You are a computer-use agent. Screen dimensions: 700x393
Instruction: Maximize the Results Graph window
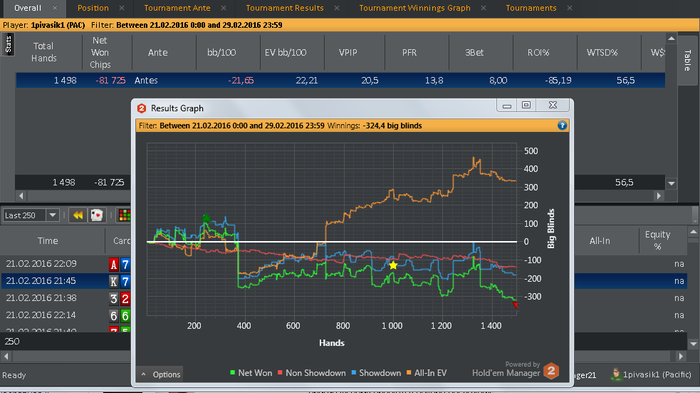point(526,105)
